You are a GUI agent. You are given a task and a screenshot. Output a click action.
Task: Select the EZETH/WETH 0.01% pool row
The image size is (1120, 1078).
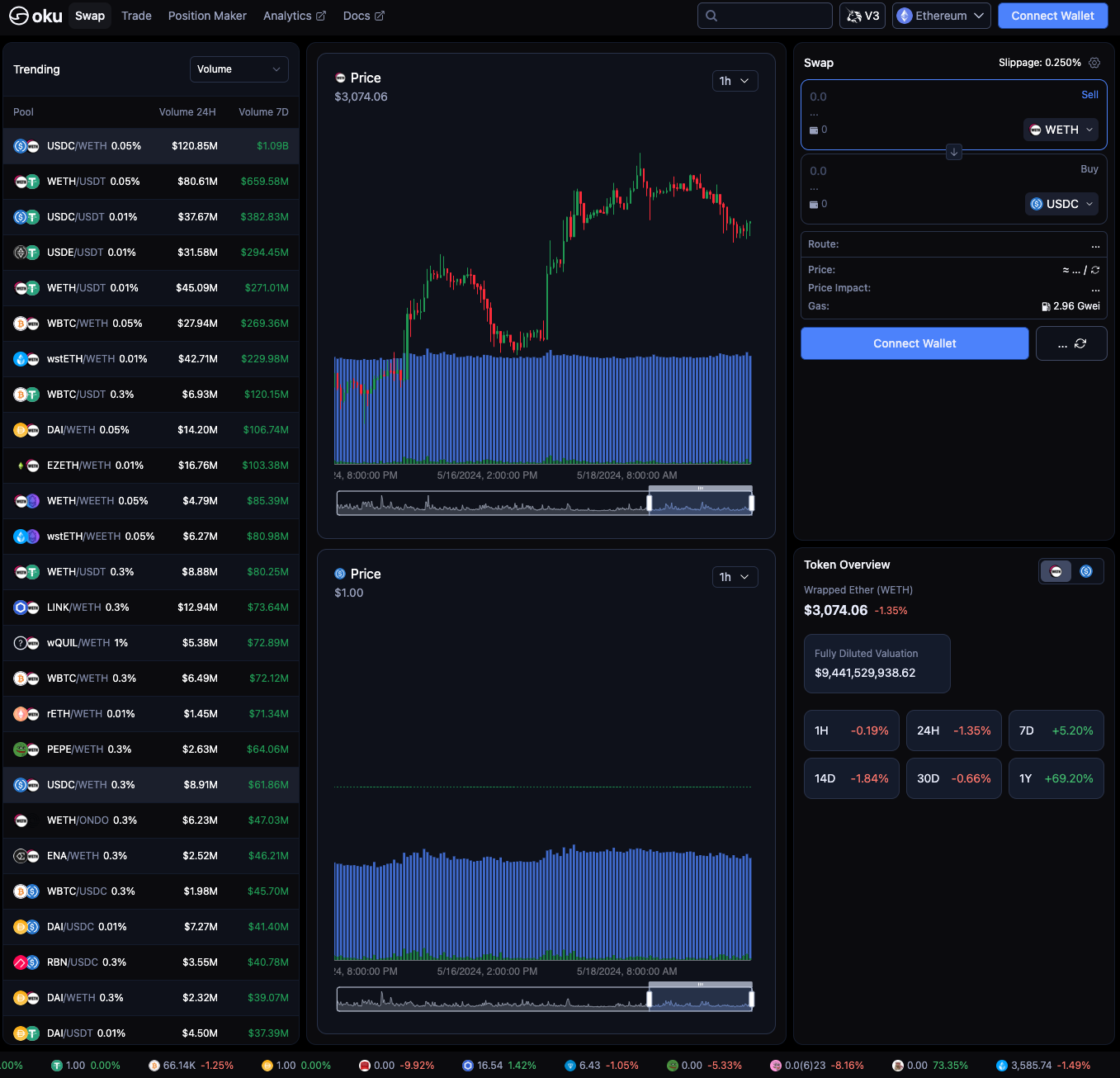[151, 466]
